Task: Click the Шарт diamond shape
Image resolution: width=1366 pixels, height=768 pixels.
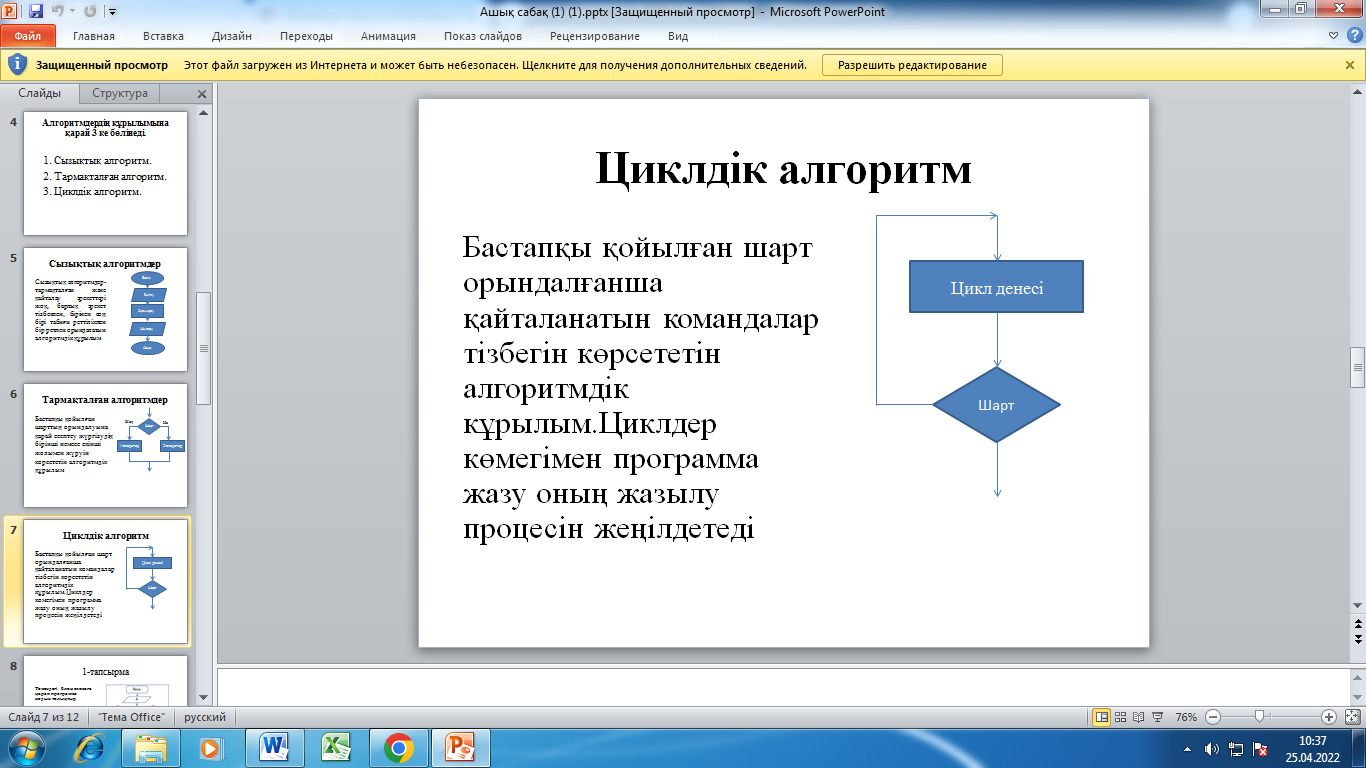Action: tap(997, 405)
